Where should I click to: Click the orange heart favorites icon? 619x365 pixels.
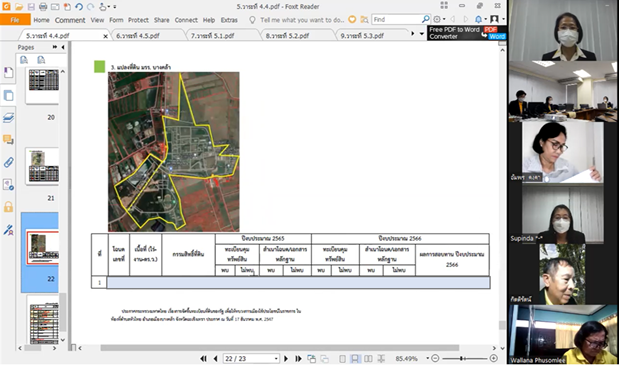pyautogui.click(x=352, y=19)
